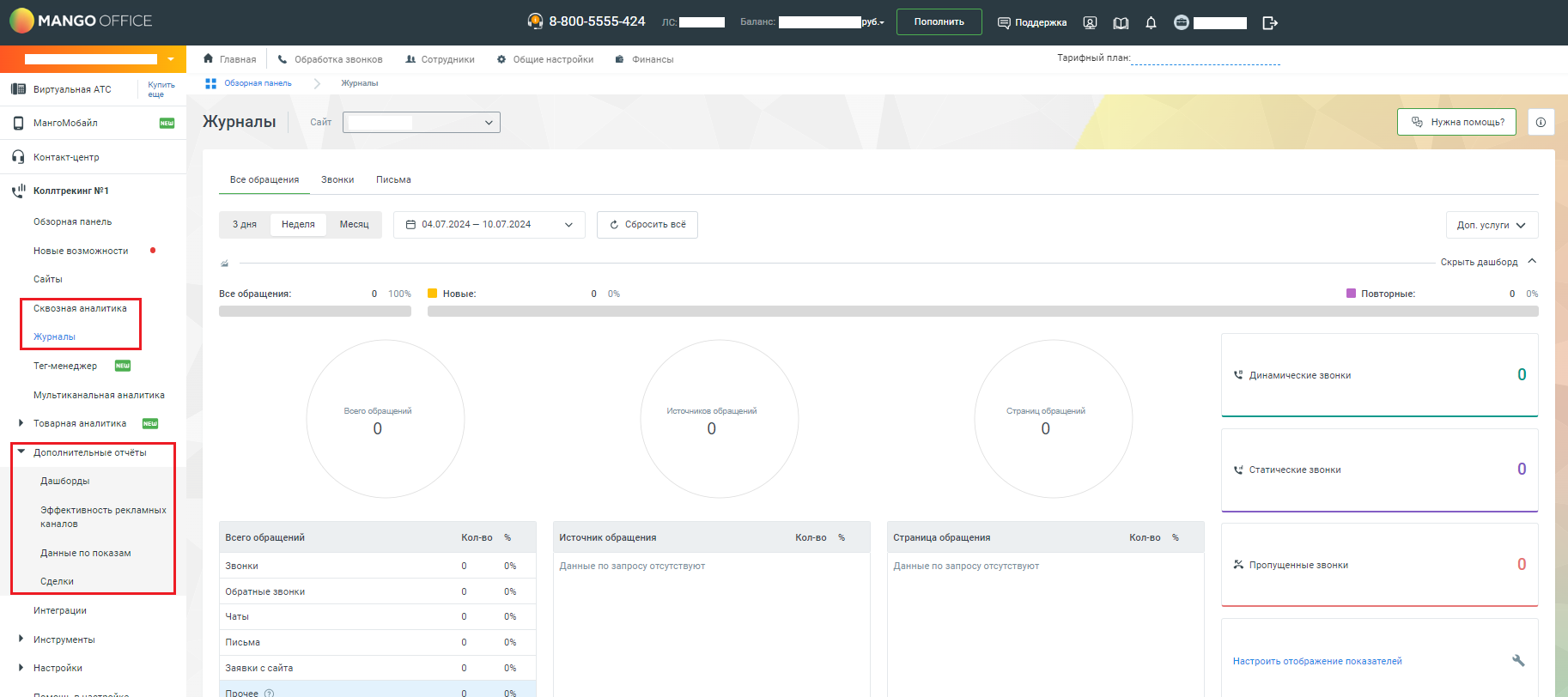Click the Поддержка chat icon
The image size is (1568, 697).
1004,22
